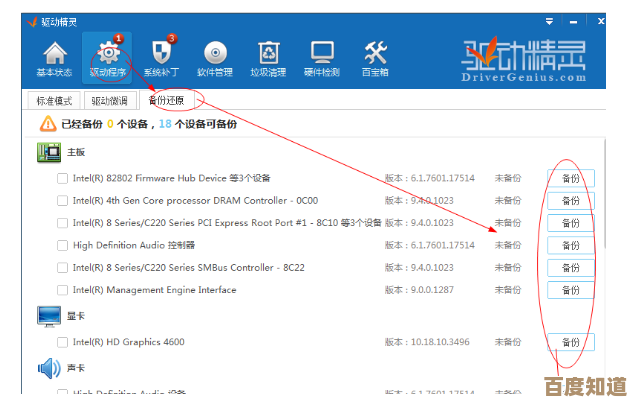Open the title bar dropdown menu arrow
The height and width of the screenshot is (405, 632).
tap(549, 20)
